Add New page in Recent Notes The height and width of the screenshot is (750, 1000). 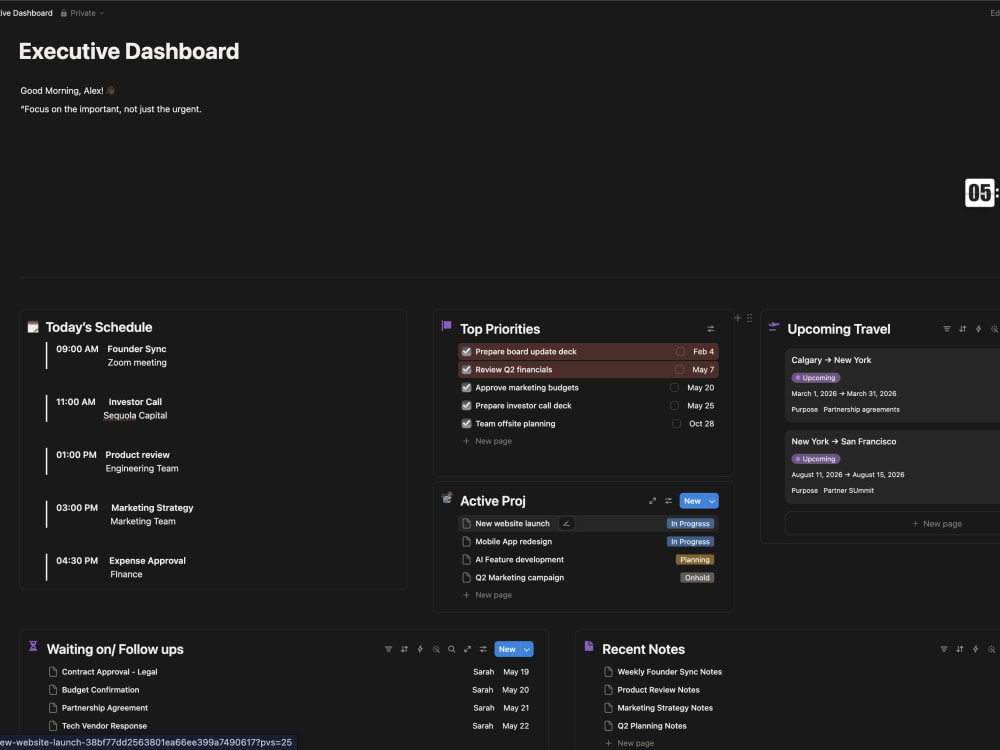pyautogui.click(x=629, y=743)
